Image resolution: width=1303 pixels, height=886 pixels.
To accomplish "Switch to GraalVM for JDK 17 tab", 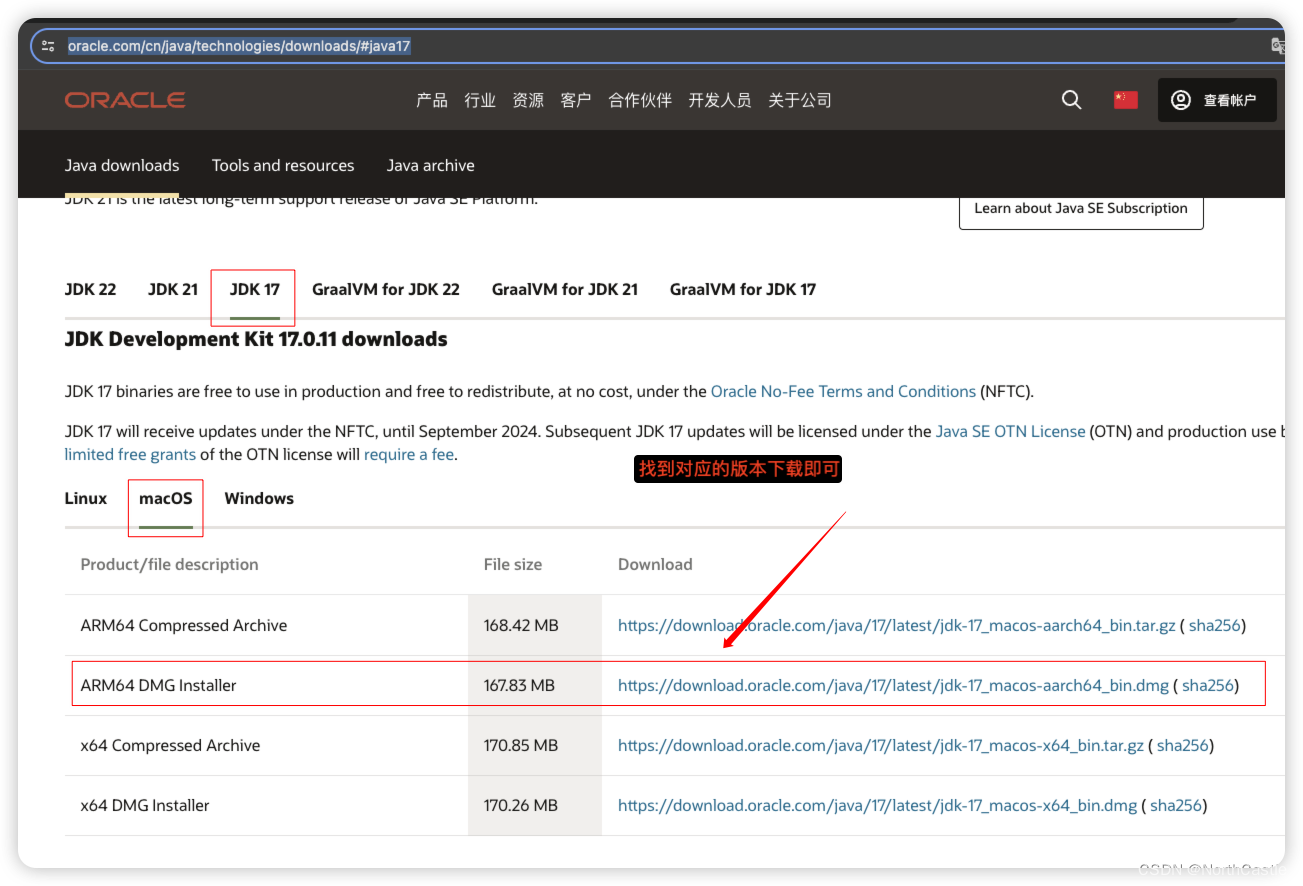I will click(743, 289).
